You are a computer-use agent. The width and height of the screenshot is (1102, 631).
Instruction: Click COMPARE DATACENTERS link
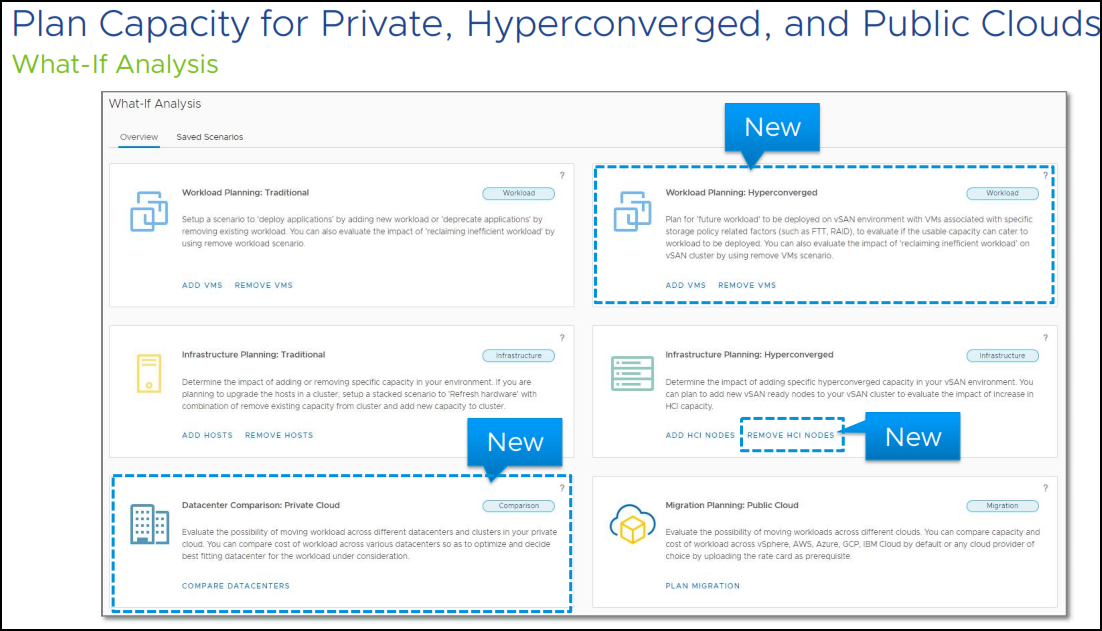tap(235, 586)
